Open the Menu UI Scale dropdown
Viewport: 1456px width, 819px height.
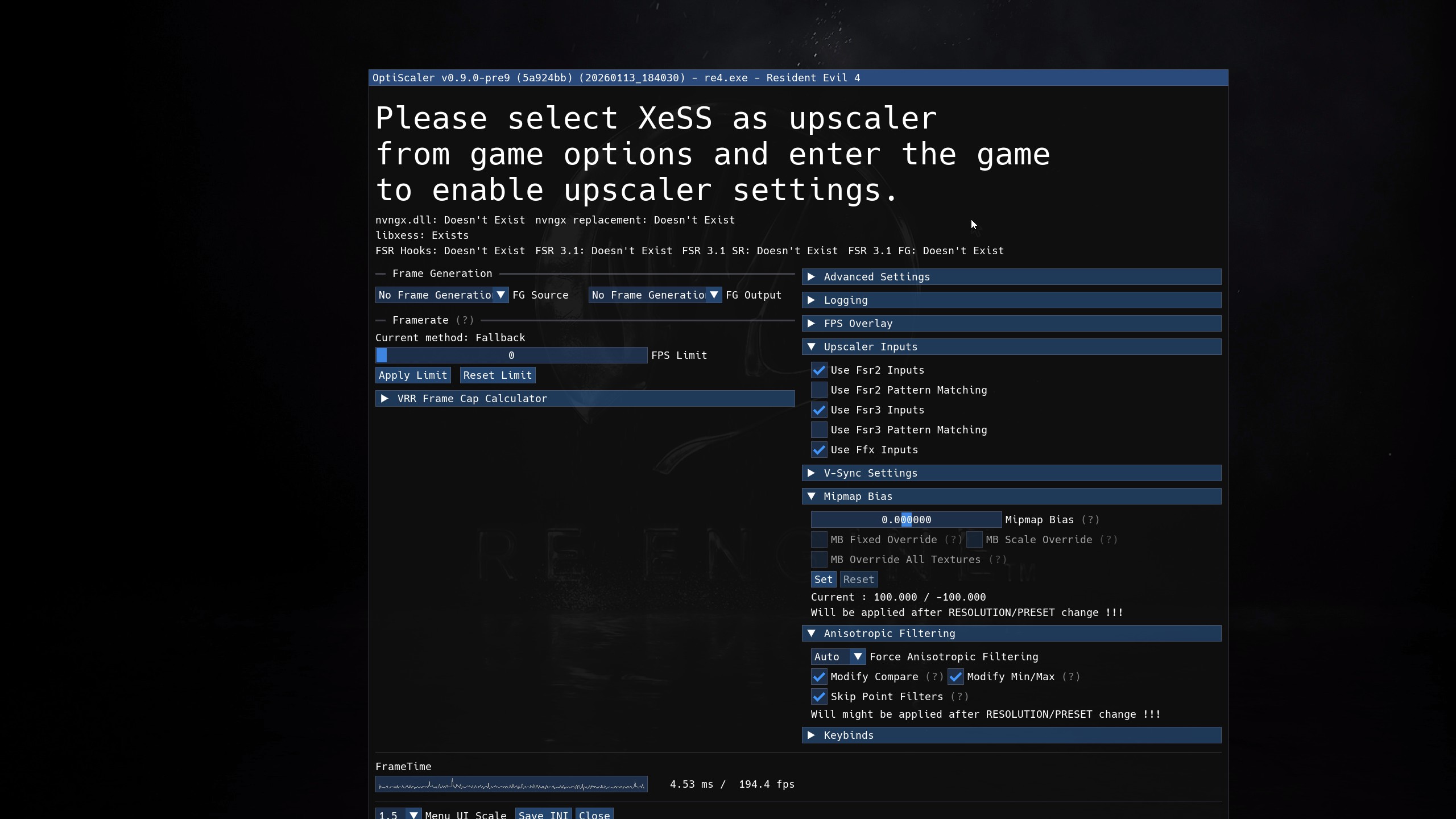[398, 814]
